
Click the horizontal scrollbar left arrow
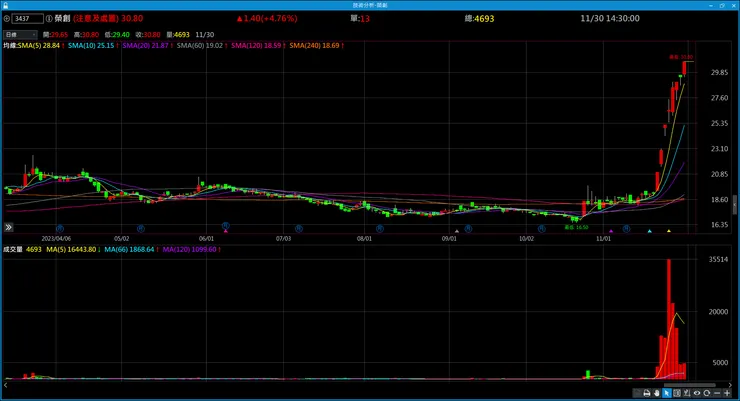click(x=5, y=385)
